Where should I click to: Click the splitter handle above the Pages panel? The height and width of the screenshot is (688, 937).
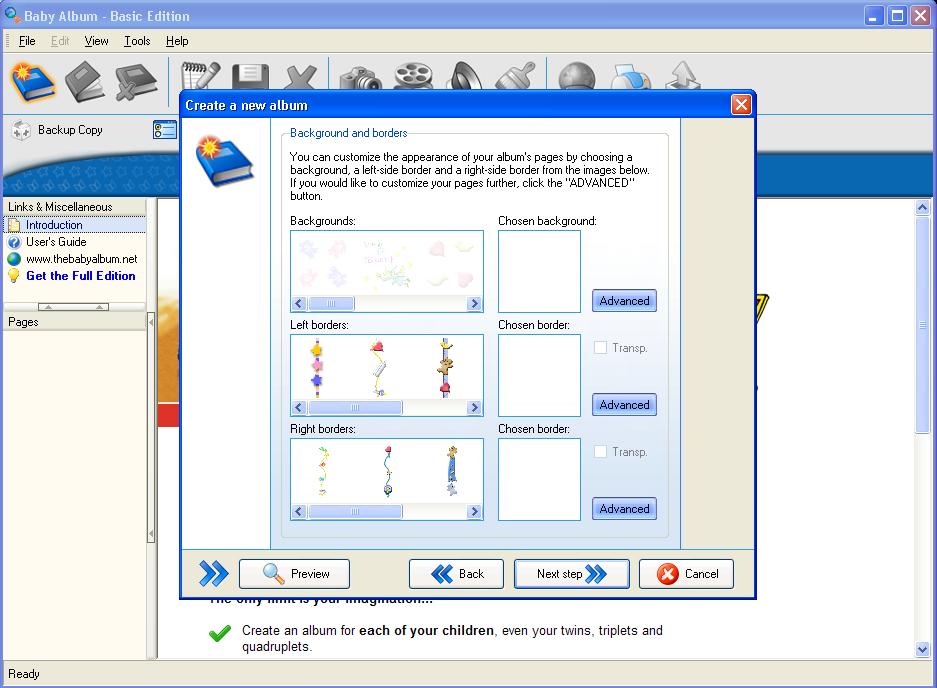click(74, 307)
